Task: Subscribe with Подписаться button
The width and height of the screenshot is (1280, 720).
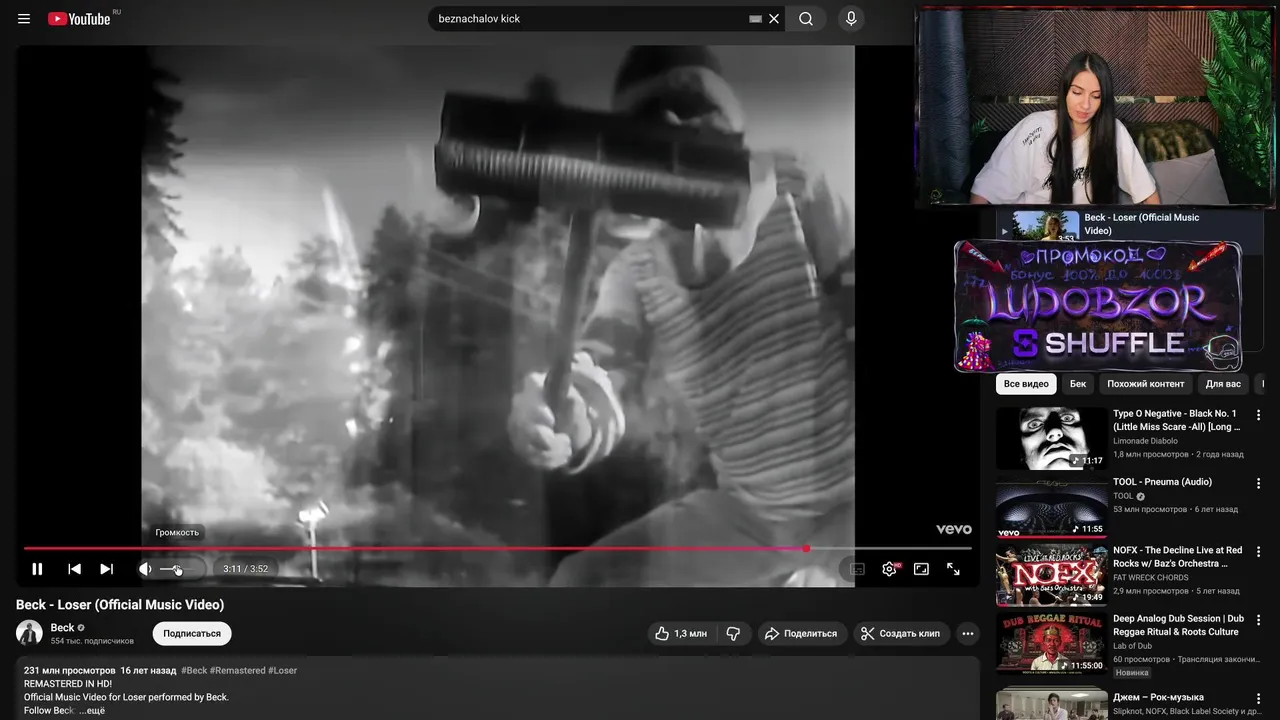Action: pyautogui.click(x=192, y=633)
